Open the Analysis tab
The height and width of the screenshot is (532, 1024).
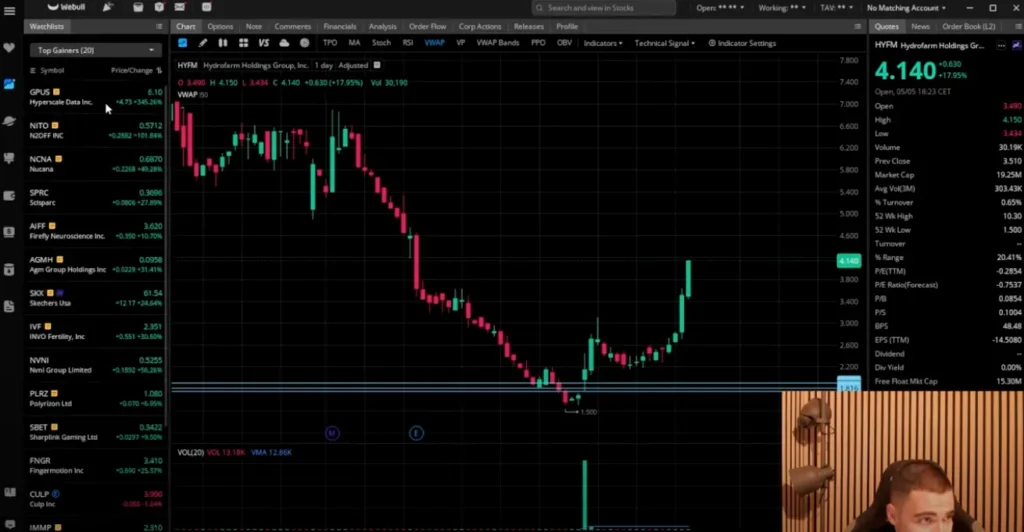click(x=382, y=27)
